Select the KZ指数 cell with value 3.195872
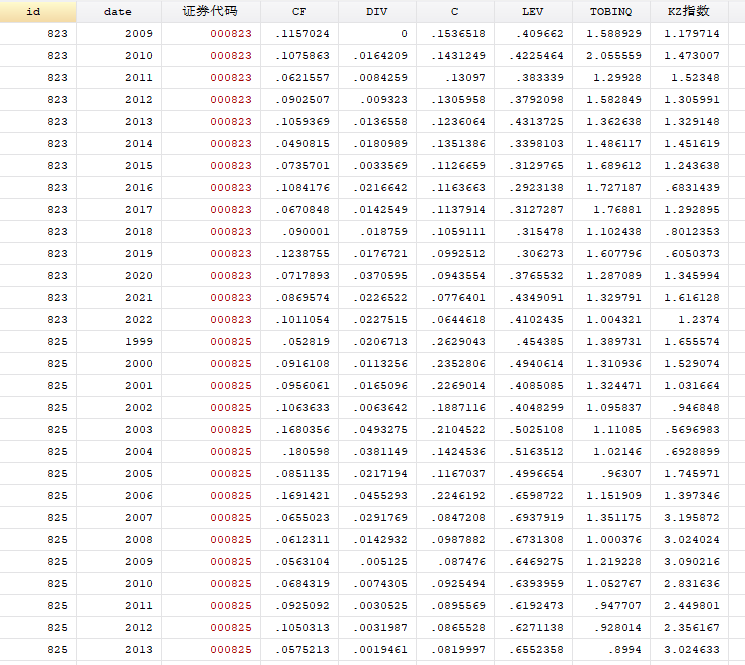This screenshot has height=665, width=745. pos(692,517)
